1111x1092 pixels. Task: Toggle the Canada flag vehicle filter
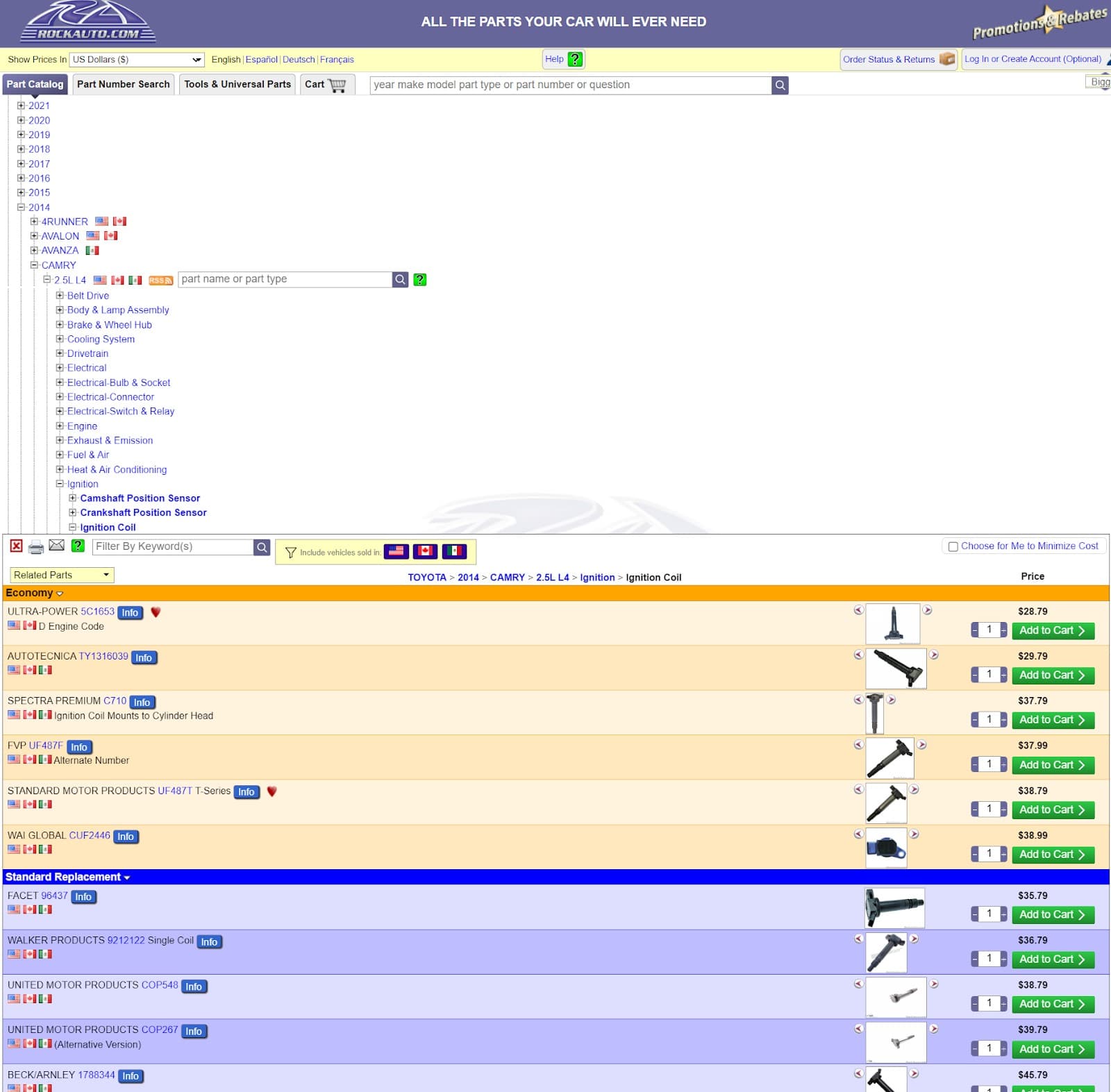(x=425, y=551)
